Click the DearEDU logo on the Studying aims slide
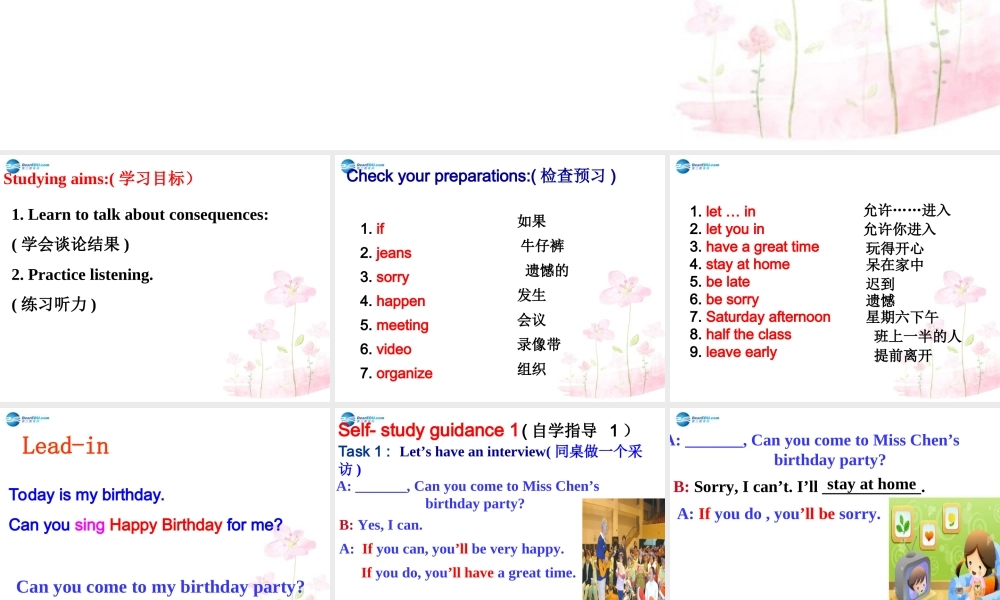Screen dimensions: 1000x600 pyautogui.click(x=18, y=166)
